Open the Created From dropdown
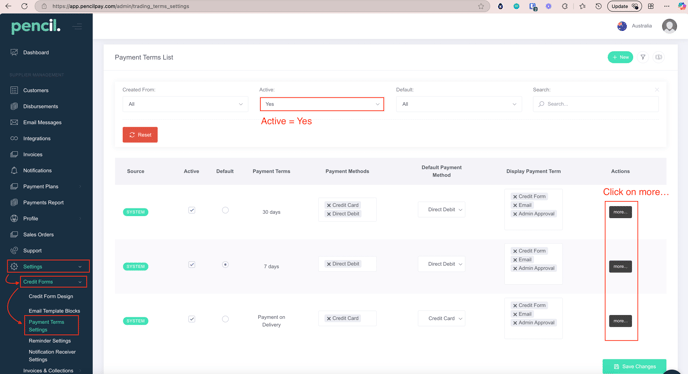This screenshot has height=374, width=688. point(185,104)
